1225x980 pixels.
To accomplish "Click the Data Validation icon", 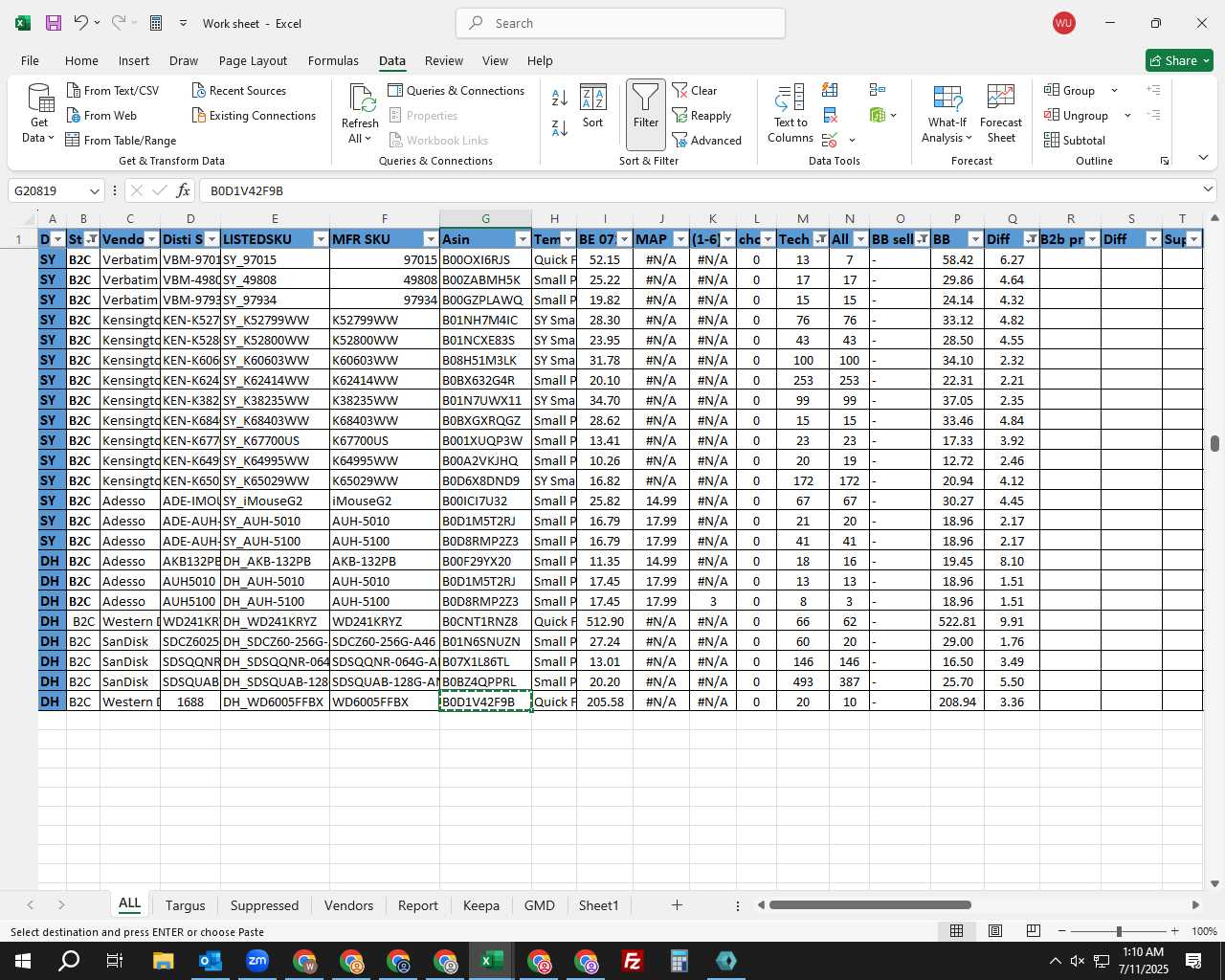I will click(x=830, y=140).
